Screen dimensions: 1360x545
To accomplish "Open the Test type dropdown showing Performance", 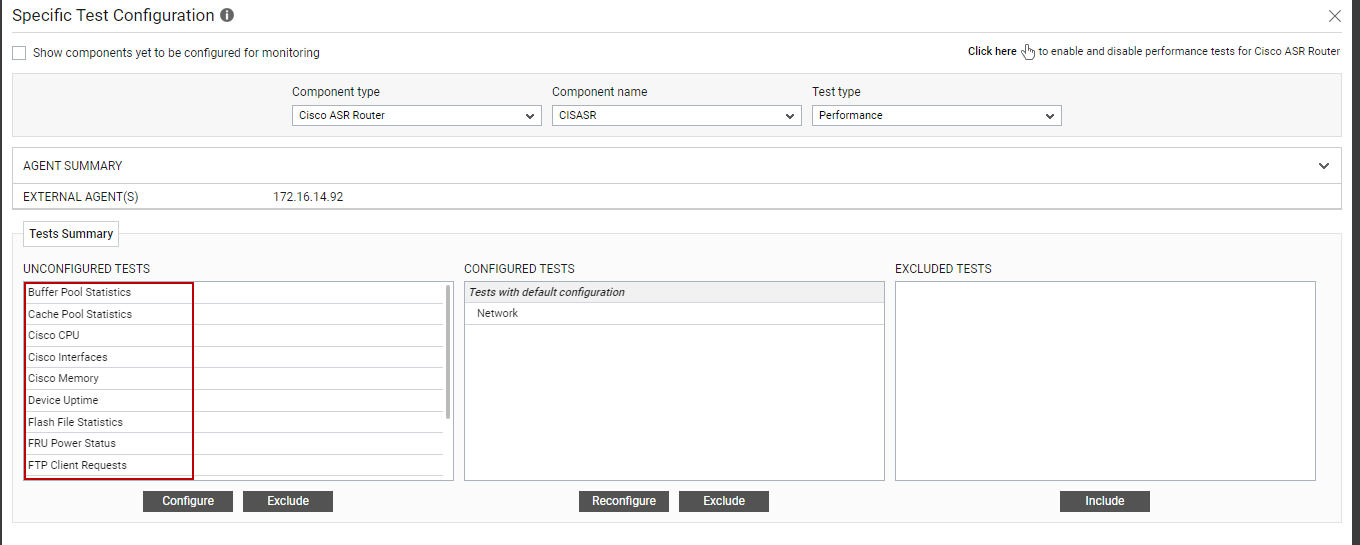I will [937, 116].
